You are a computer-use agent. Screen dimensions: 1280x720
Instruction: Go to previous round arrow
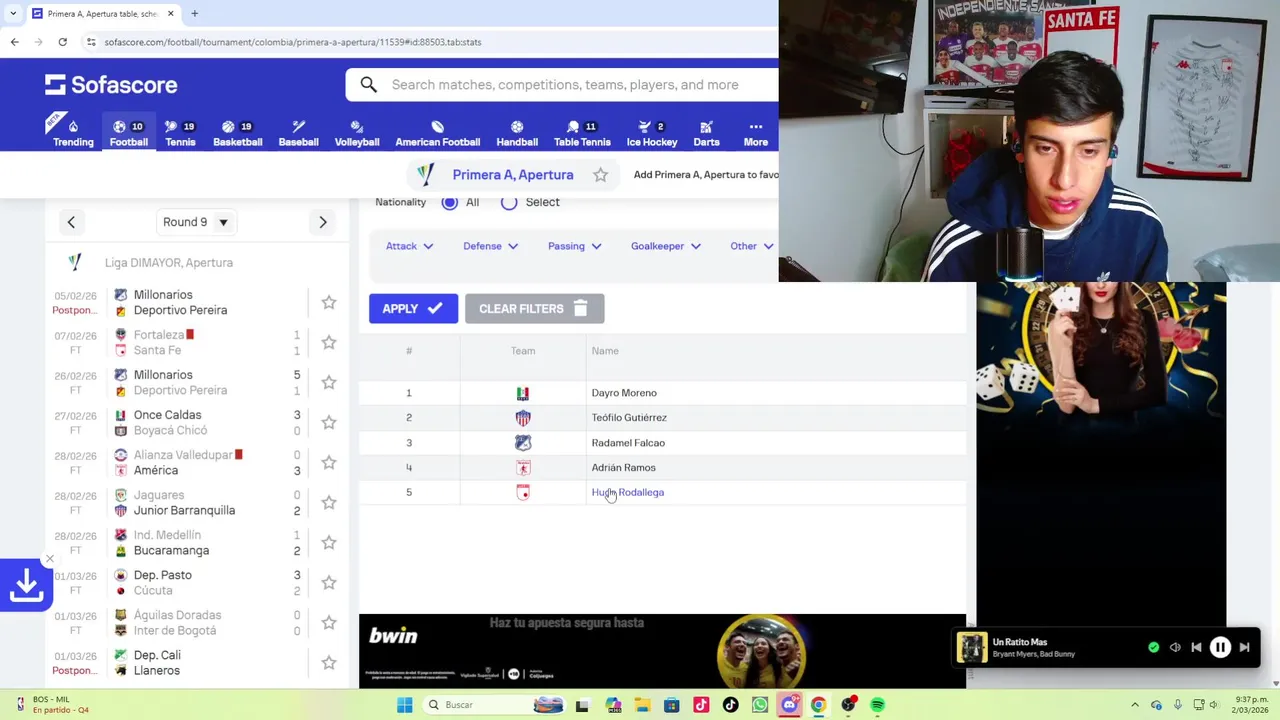coord(71,222)
